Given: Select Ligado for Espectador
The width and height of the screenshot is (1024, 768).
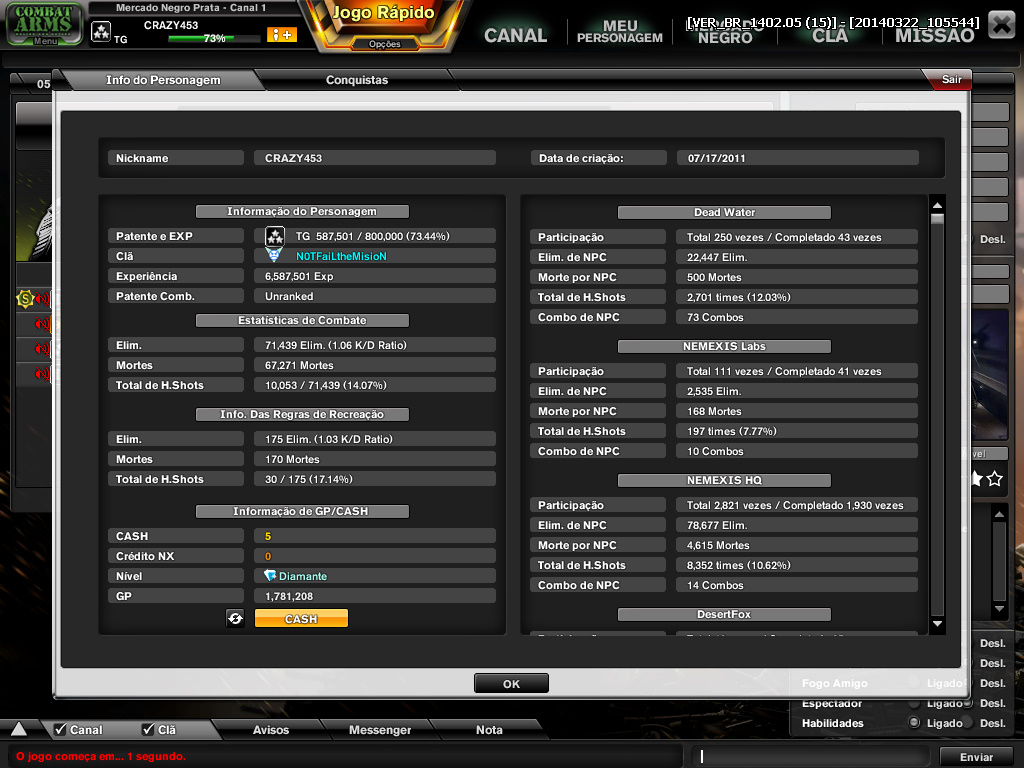Looking at the screenshot, I should 914,703.
